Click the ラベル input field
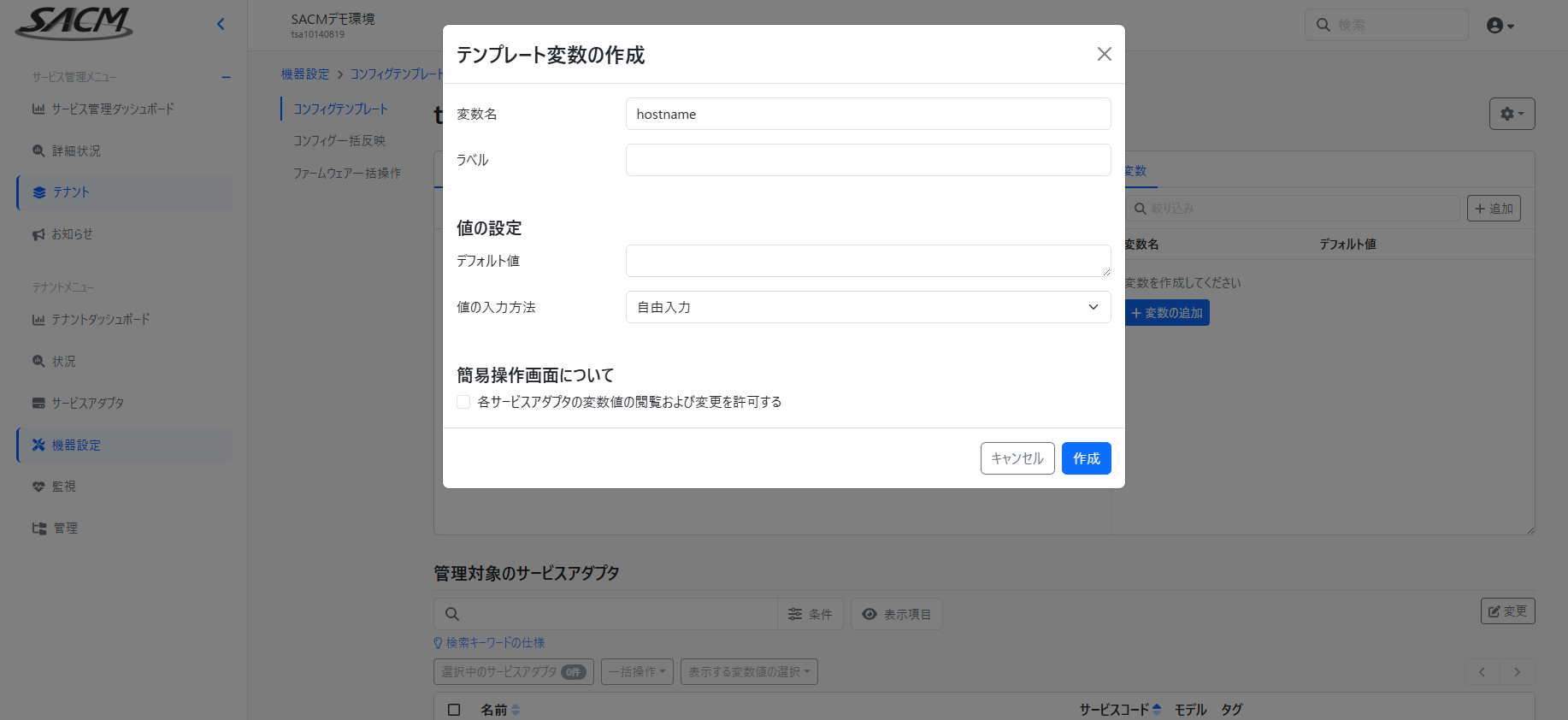The height and width of the screenshot is (720, 1568). pyautogui.click(x=868, y=160)
